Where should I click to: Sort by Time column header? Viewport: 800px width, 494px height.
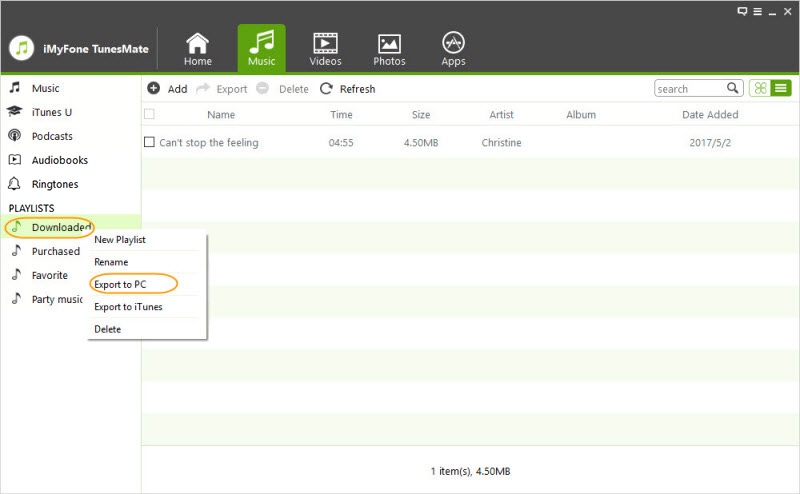[341, 114]
